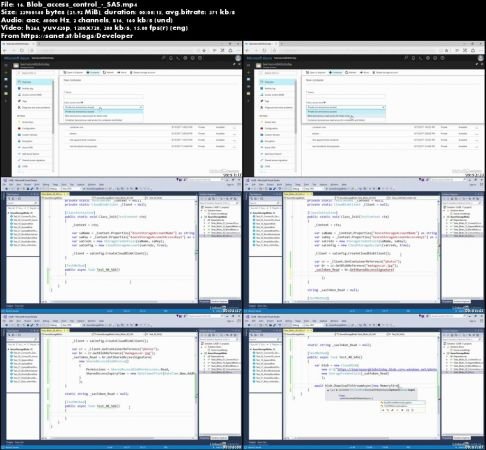Open the user avatar in top-left Azure frame
The width and height of the screenshot is (486, 450).
coord(238,58)
